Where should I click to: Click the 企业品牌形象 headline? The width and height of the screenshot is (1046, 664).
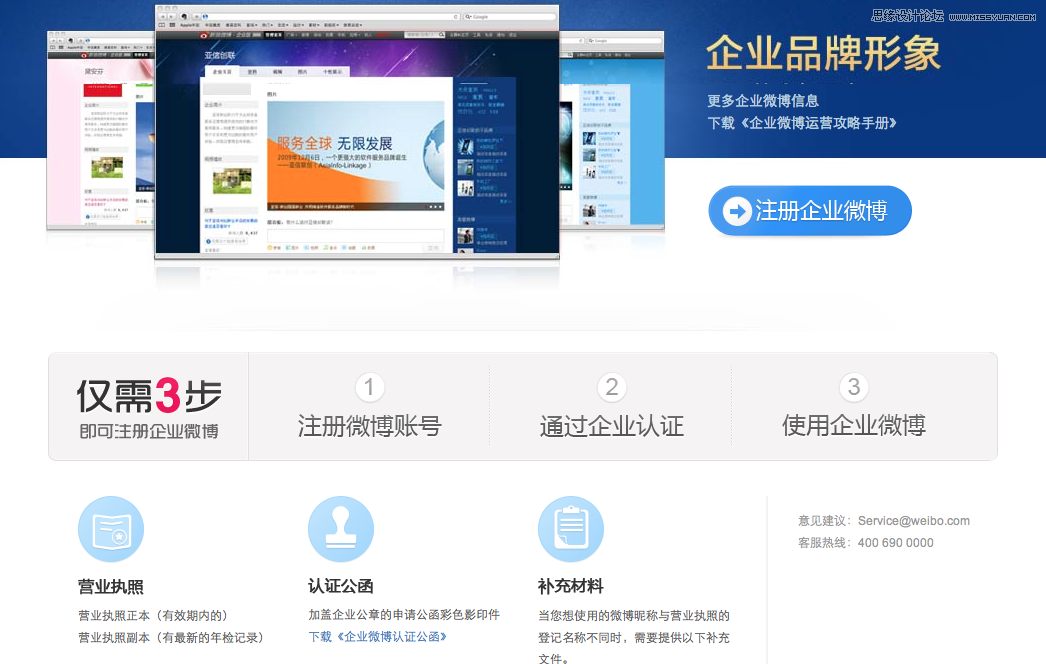(823, 54)
